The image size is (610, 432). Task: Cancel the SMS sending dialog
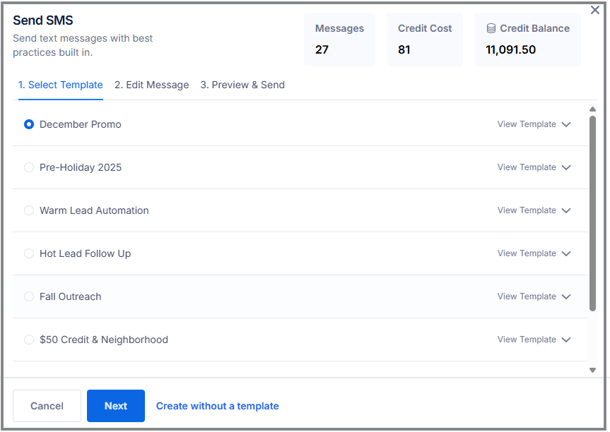(47, 406)
